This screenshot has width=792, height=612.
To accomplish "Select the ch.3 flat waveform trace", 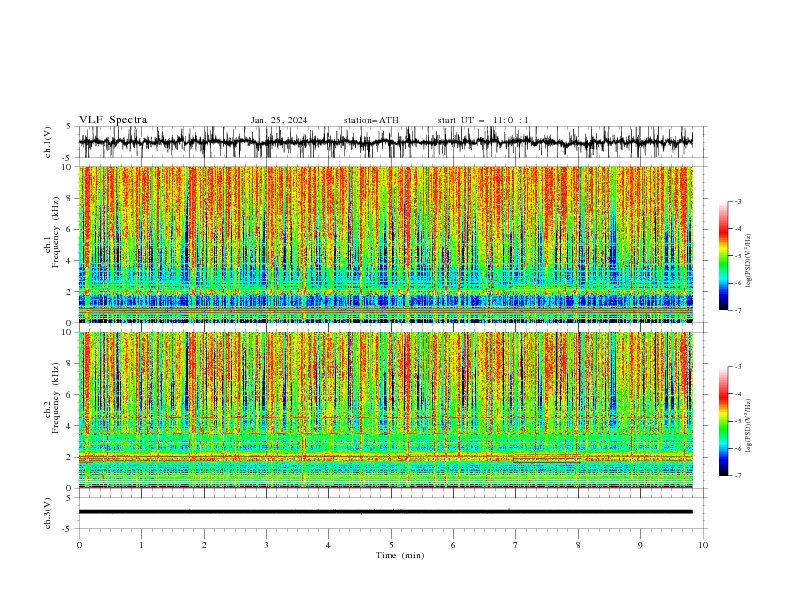I will click(386, 512).
